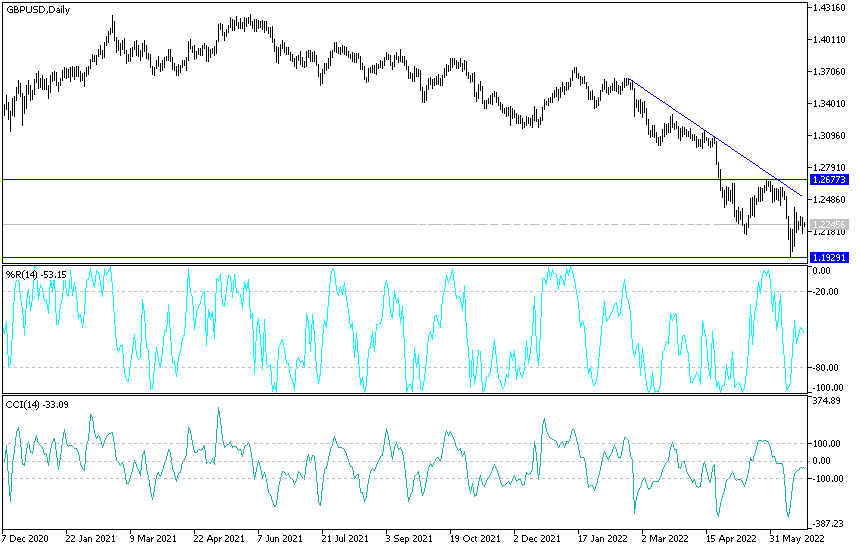The width and height of the screenshot is (860, 550).
Task: Click the 31 May 2022 date label
Action: pos(797,539)
